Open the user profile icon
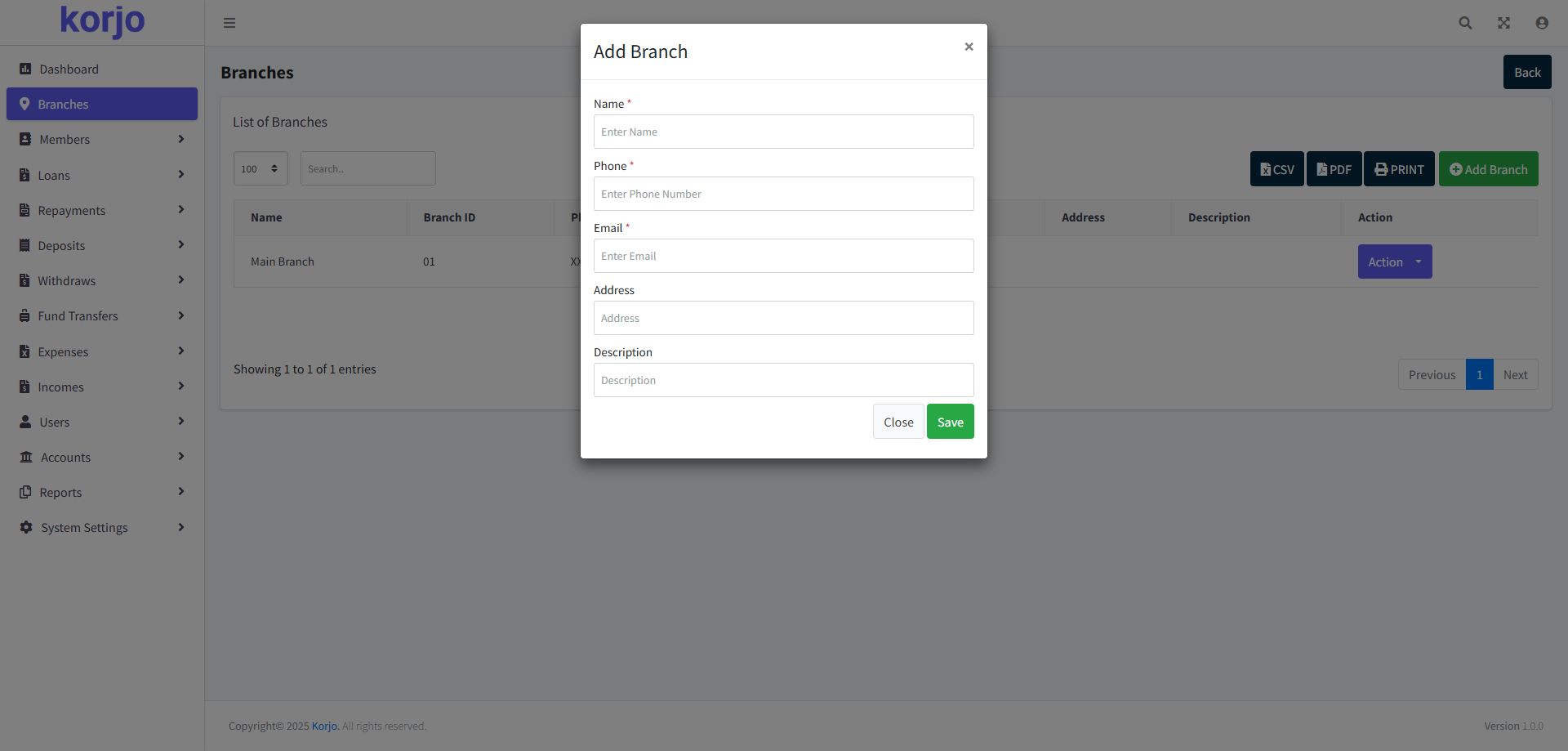 [x=1542, y=23]
